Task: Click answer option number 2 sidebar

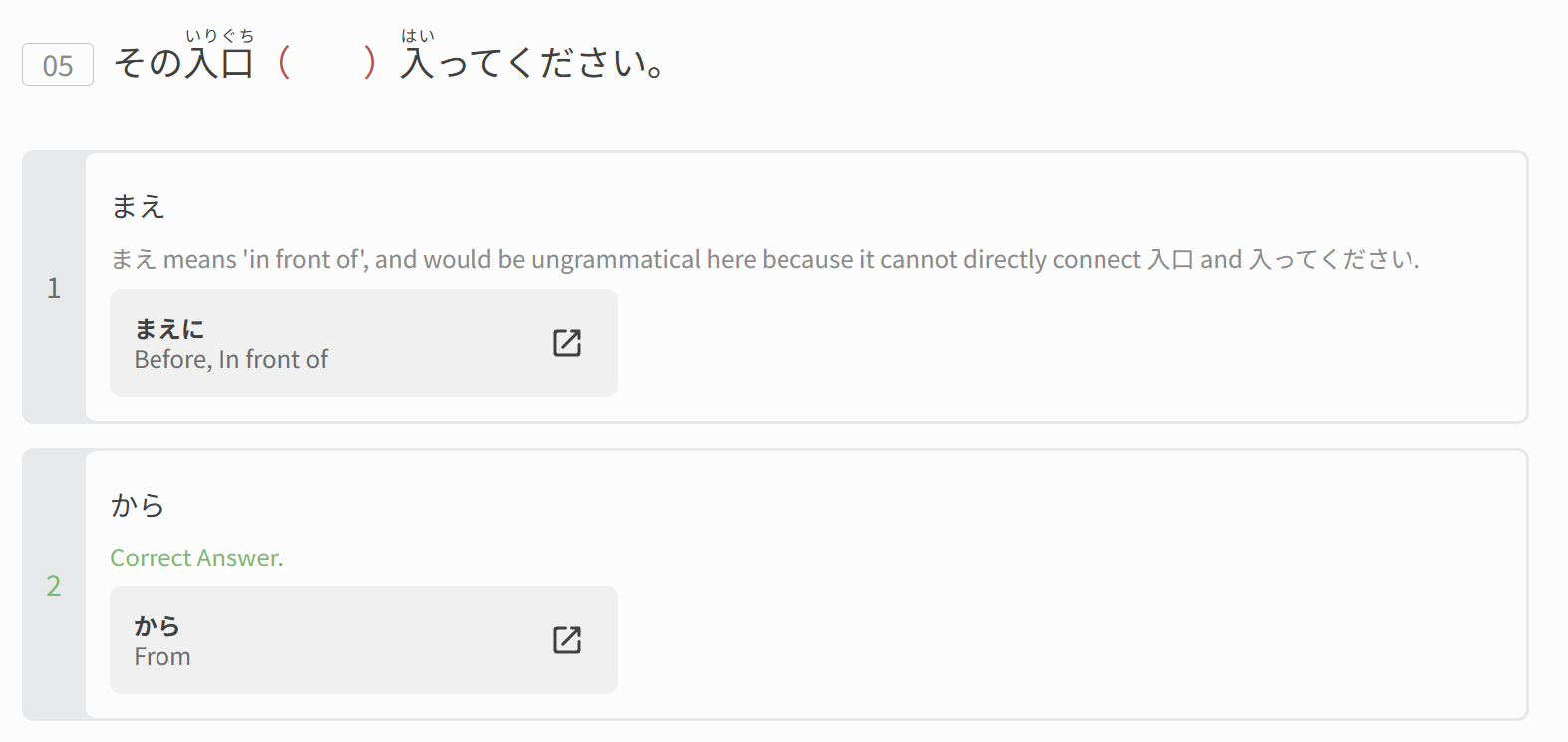Action: (54, 585)
